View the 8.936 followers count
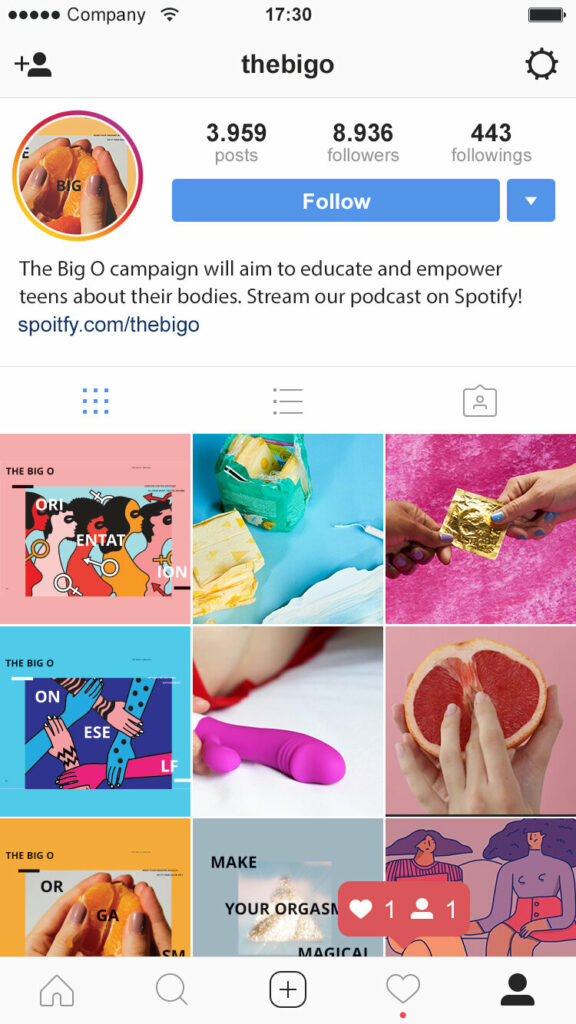 [363, 142]
